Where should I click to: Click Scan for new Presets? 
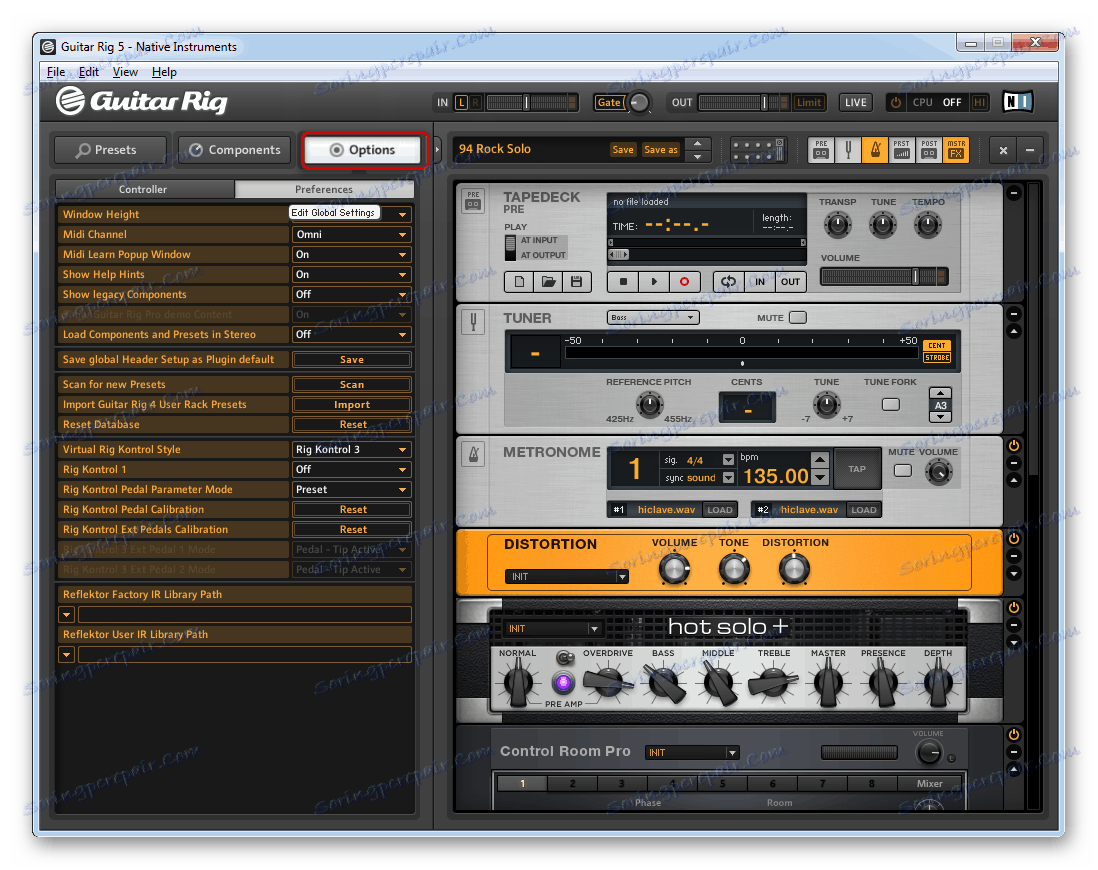(x=352, y=385)
